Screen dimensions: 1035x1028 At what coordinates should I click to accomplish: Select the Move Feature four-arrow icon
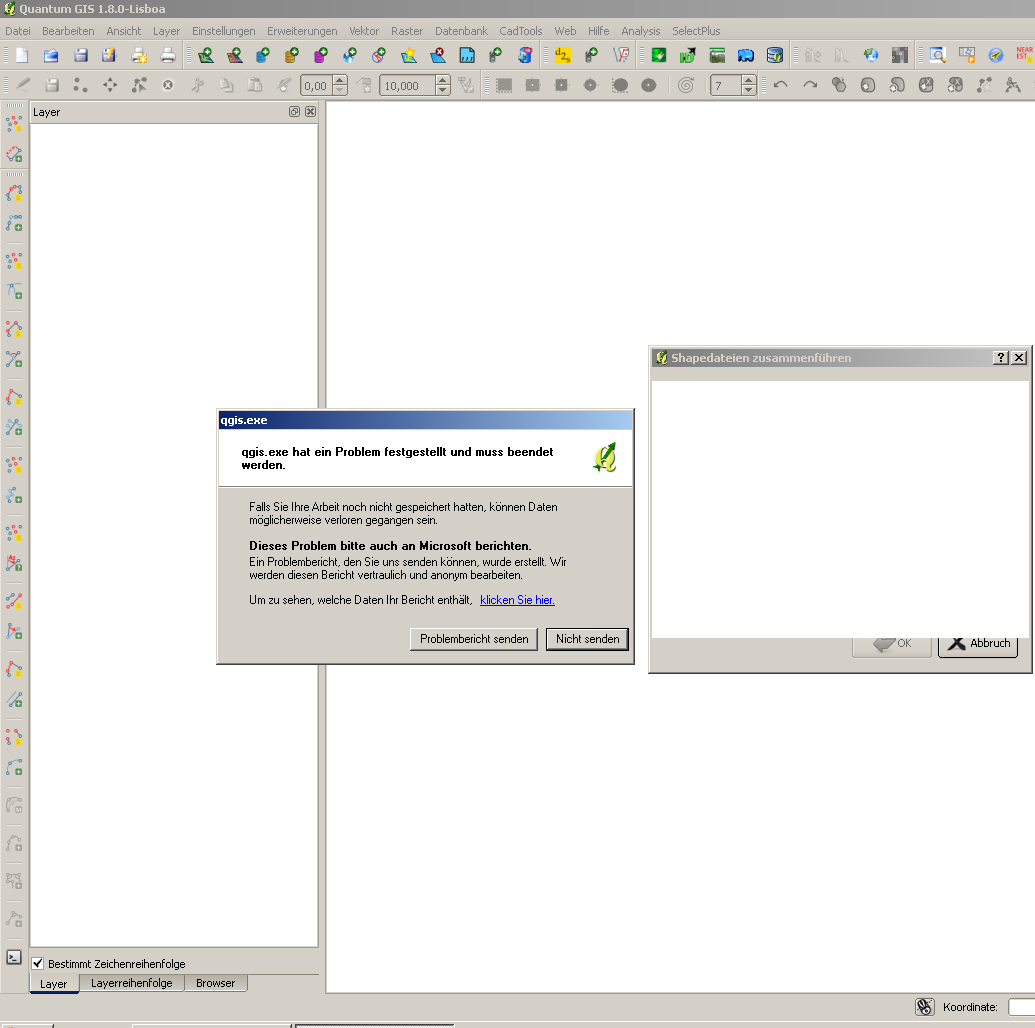click(x=110, y=85)
